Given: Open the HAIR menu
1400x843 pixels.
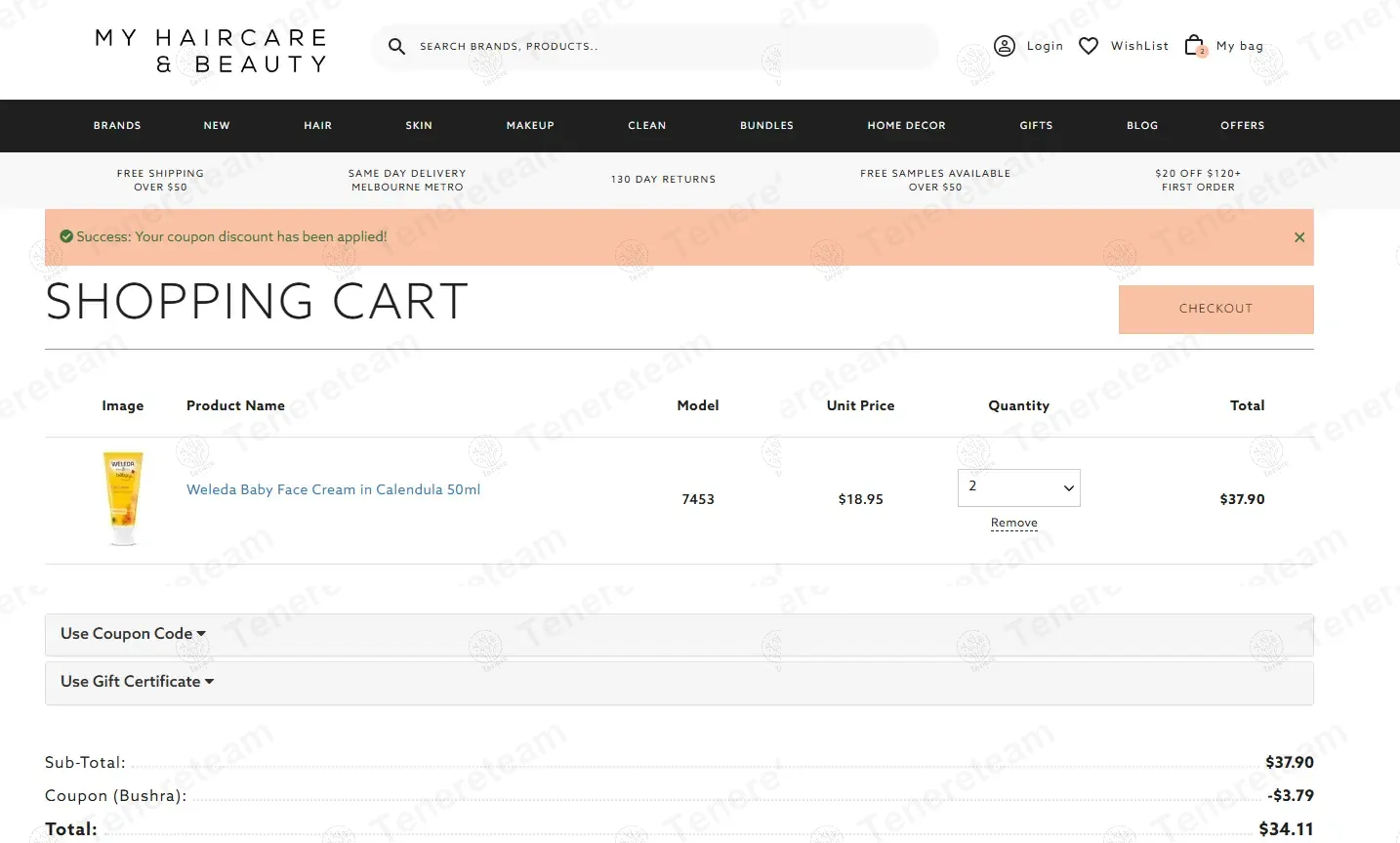Looking at the screenshot, I should (x=318, y=125).
